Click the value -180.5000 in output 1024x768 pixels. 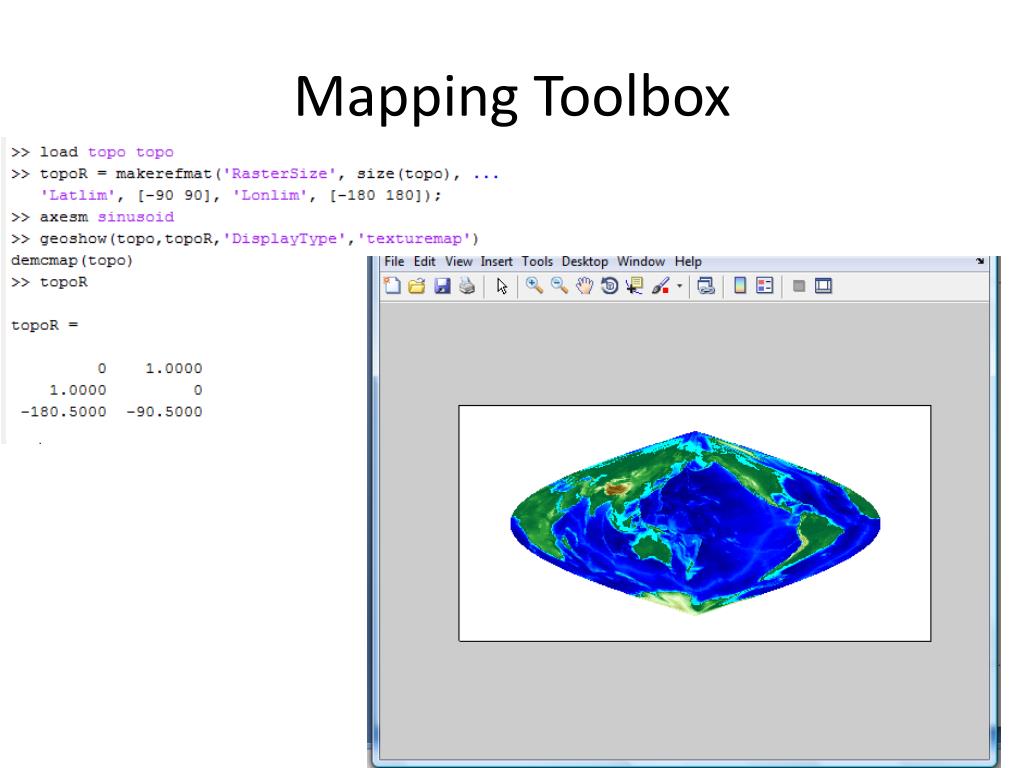pyautogui.click(x=63, y=411)
